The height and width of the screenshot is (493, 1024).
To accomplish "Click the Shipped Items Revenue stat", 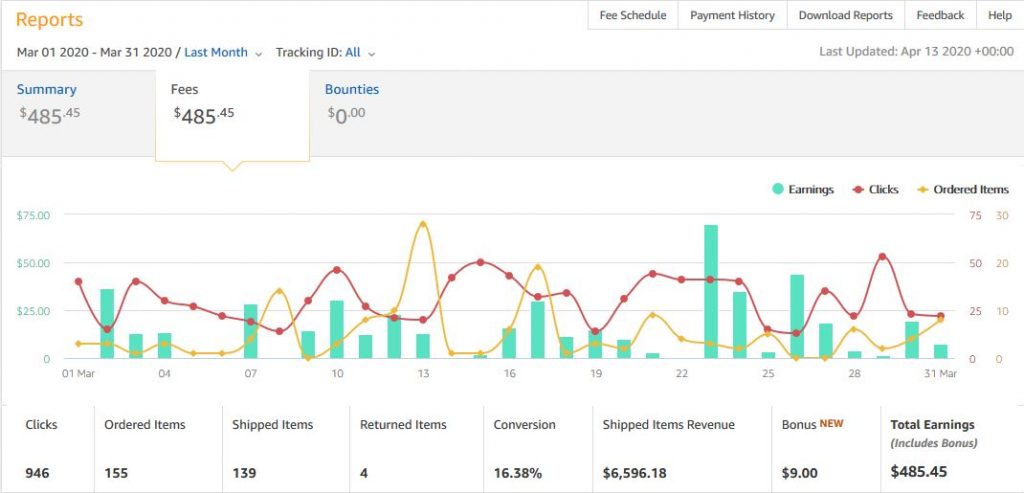I will coord(680,448).
